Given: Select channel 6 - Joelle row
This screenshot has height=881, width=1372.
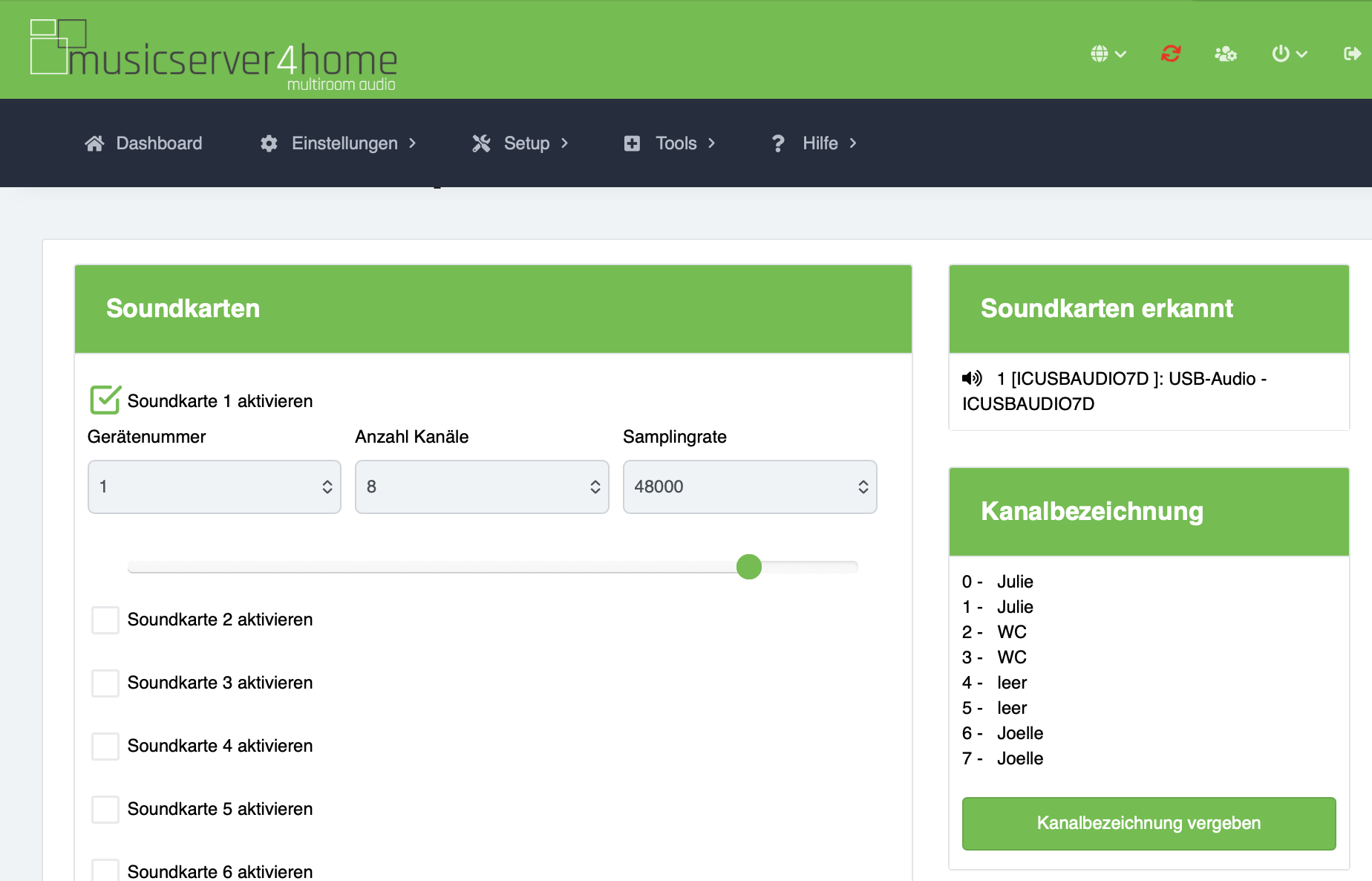Looking at the screenshot, I should [1003, 733].
